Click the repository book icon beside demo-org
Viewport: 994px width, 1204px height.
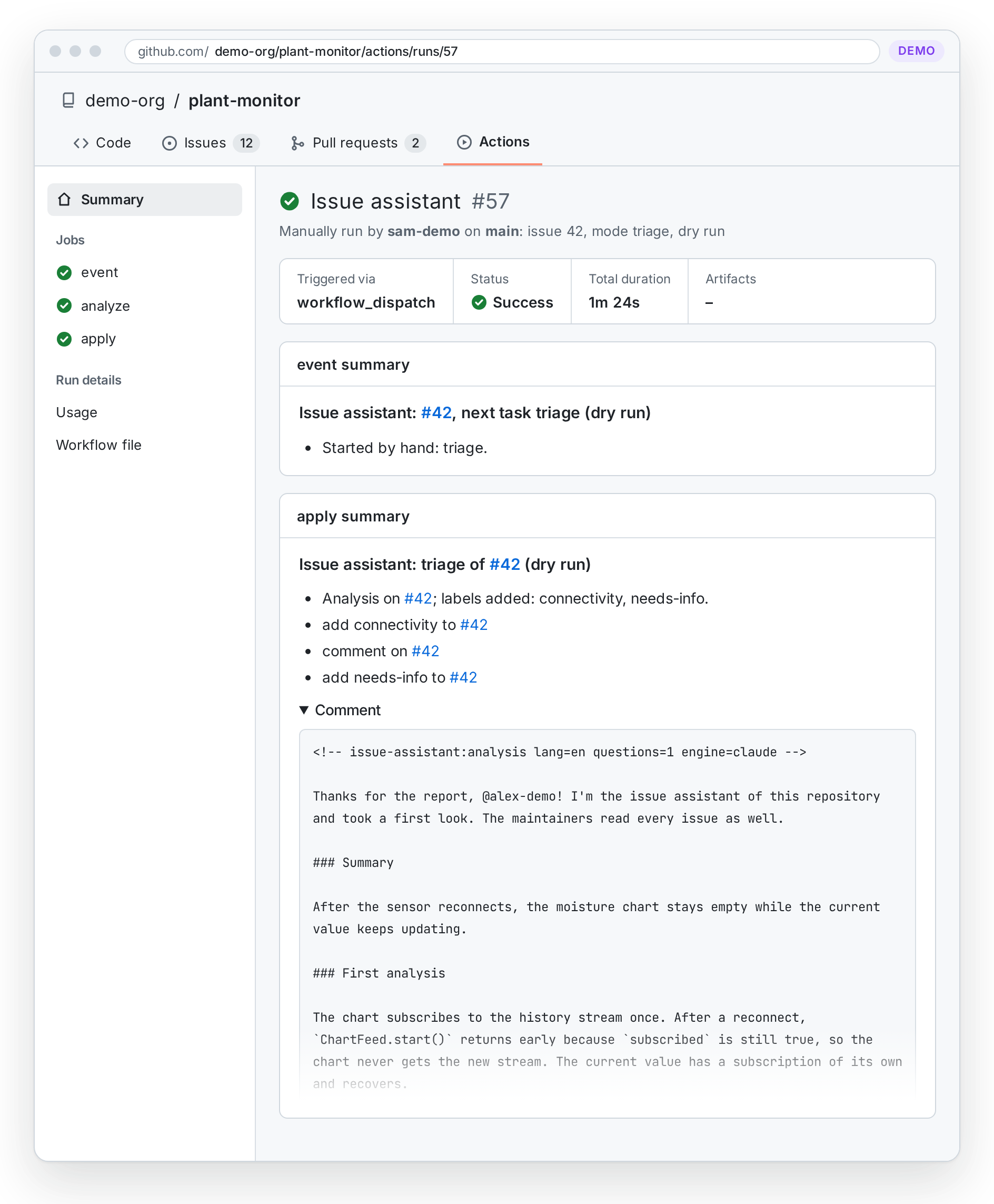coord(68,100)
